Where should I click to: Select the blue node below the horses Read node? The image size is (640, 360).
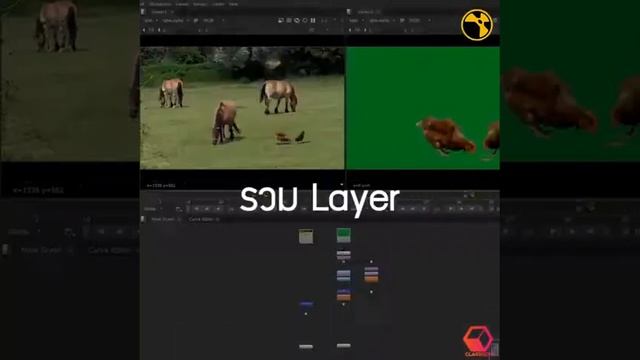306,304
